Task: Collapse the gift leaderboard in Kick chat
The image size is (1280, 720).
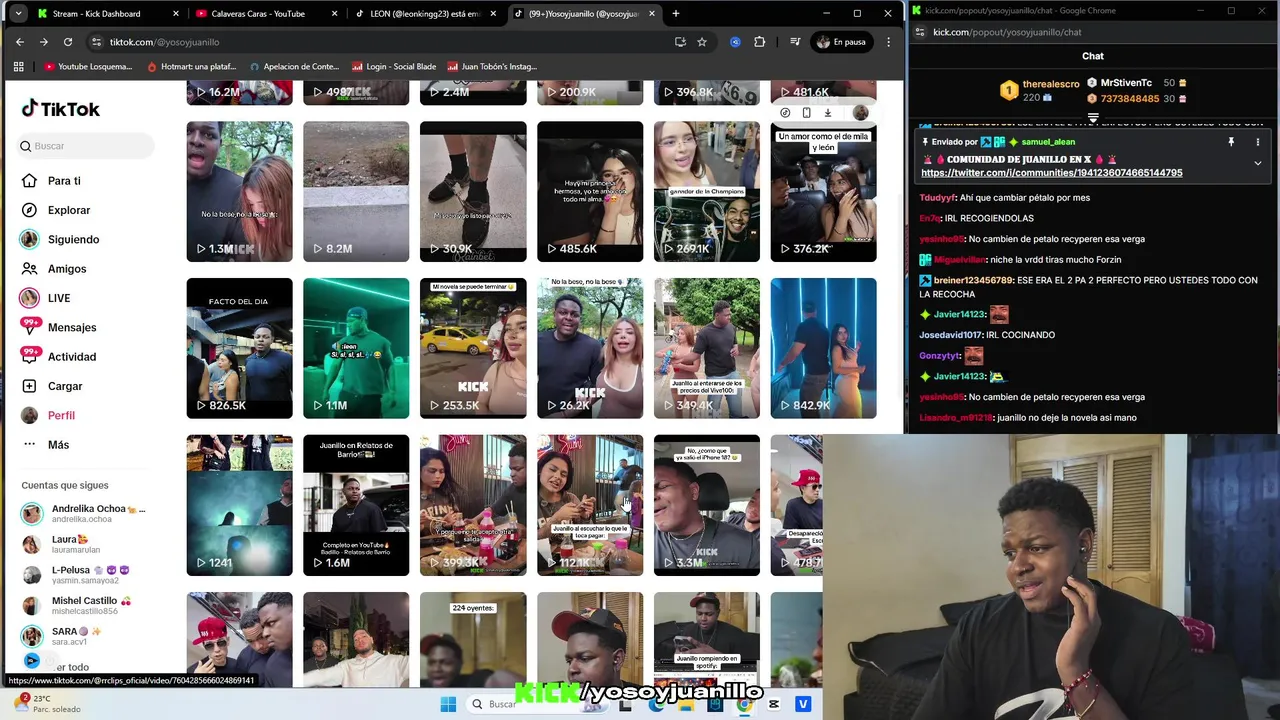Action: point(1093,117)
